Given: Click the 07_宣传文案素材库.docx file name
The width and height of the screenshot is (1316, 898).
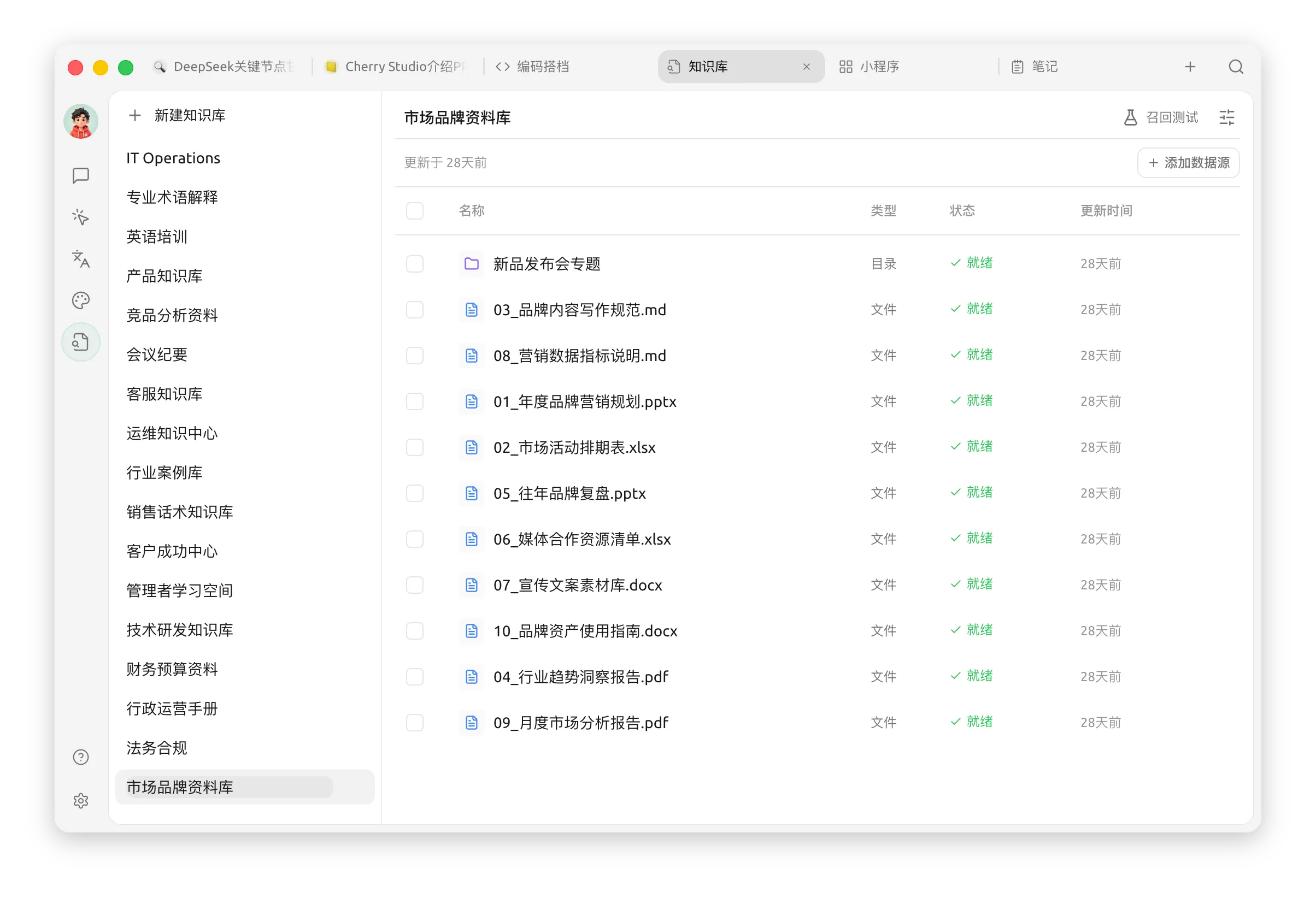Looking at the screenshot, I should (578, 584).
